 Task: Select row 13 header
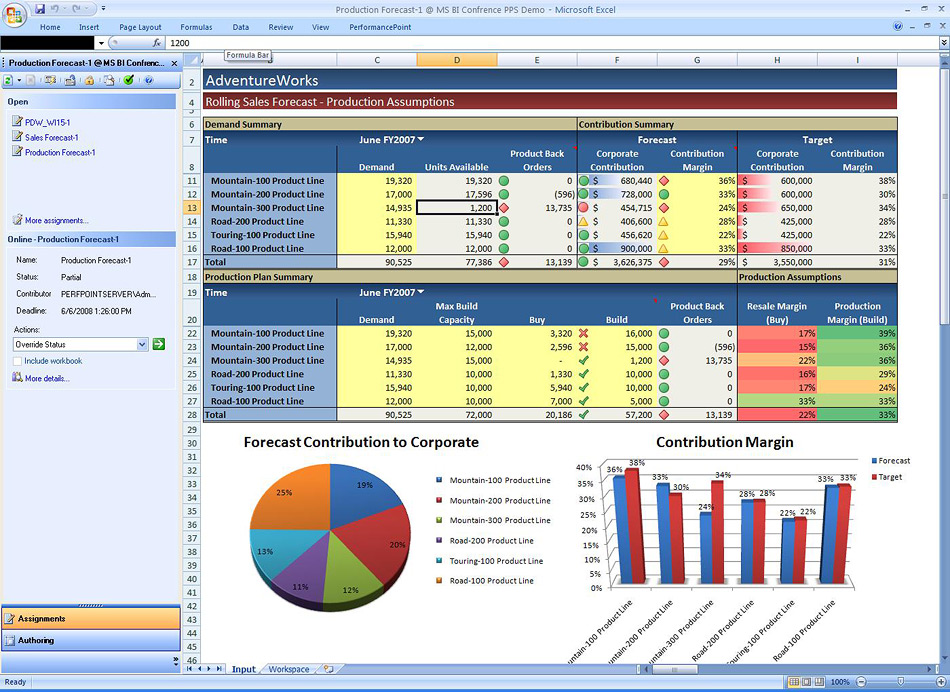tap(191, 208)
